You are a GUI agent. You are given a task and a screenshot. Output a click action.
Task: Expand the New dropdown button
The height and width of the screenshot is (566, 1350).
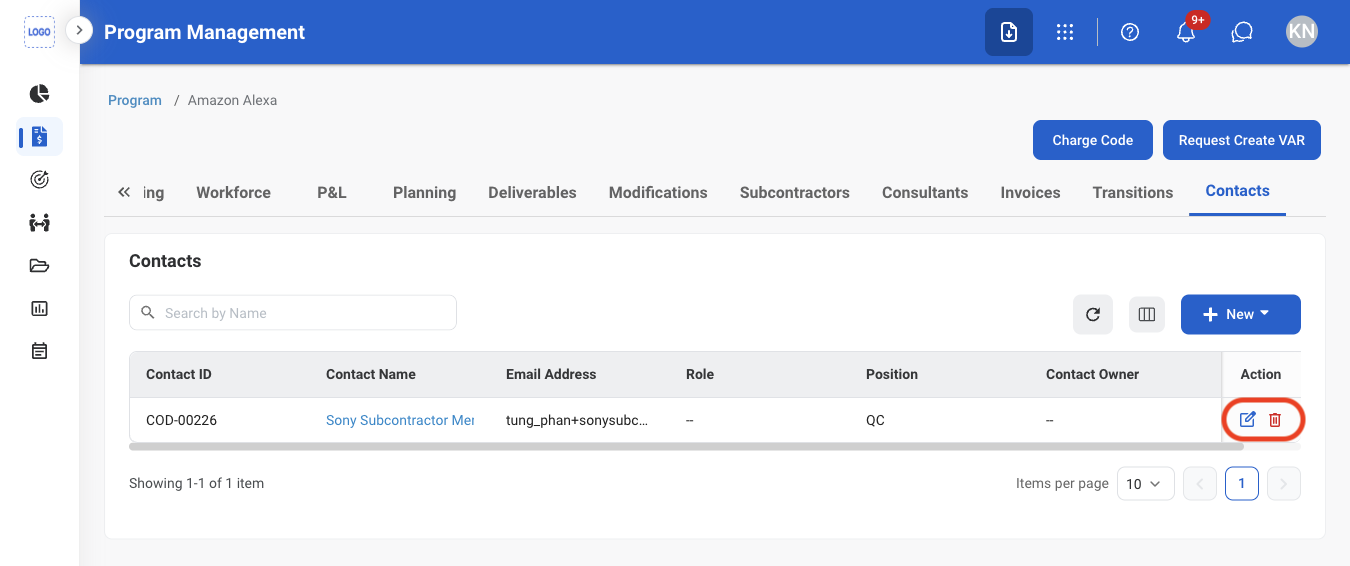[1240, 314]
